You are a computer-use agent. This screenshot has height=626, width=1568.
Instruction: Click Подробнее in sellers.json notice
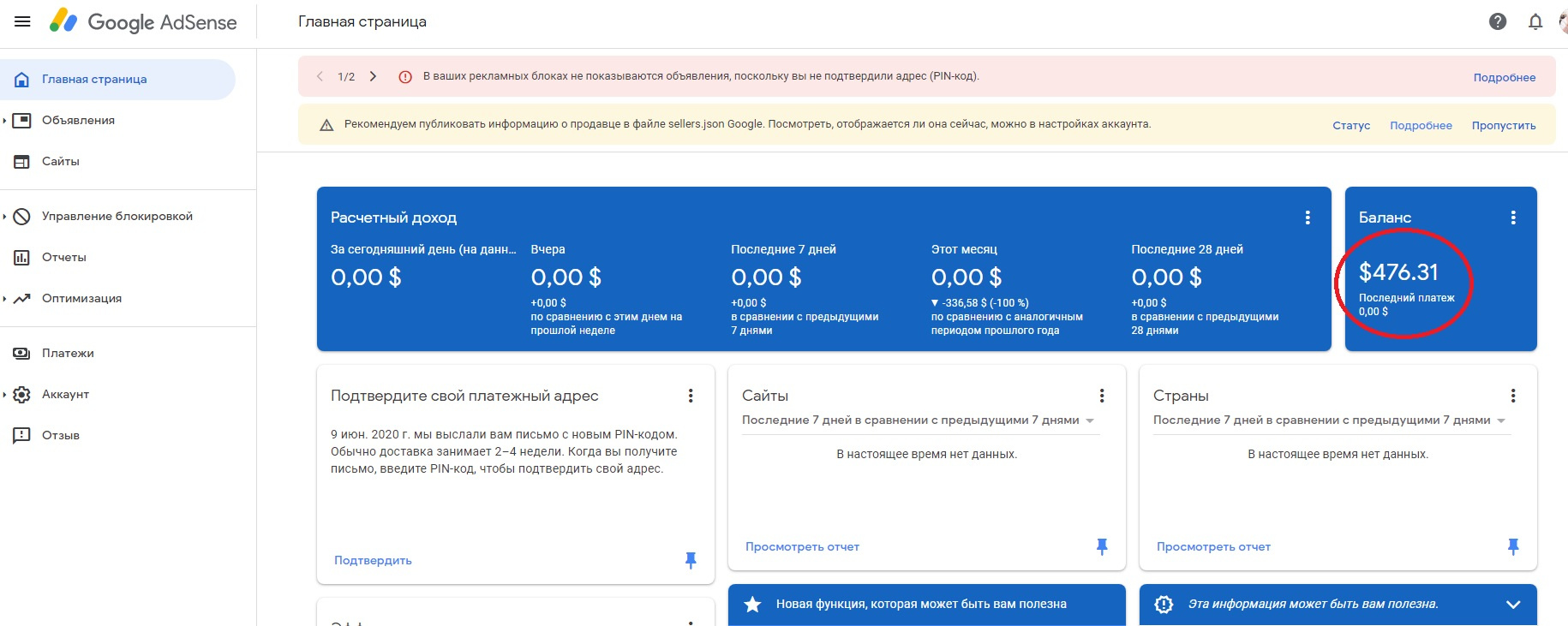coord(1421,125)
